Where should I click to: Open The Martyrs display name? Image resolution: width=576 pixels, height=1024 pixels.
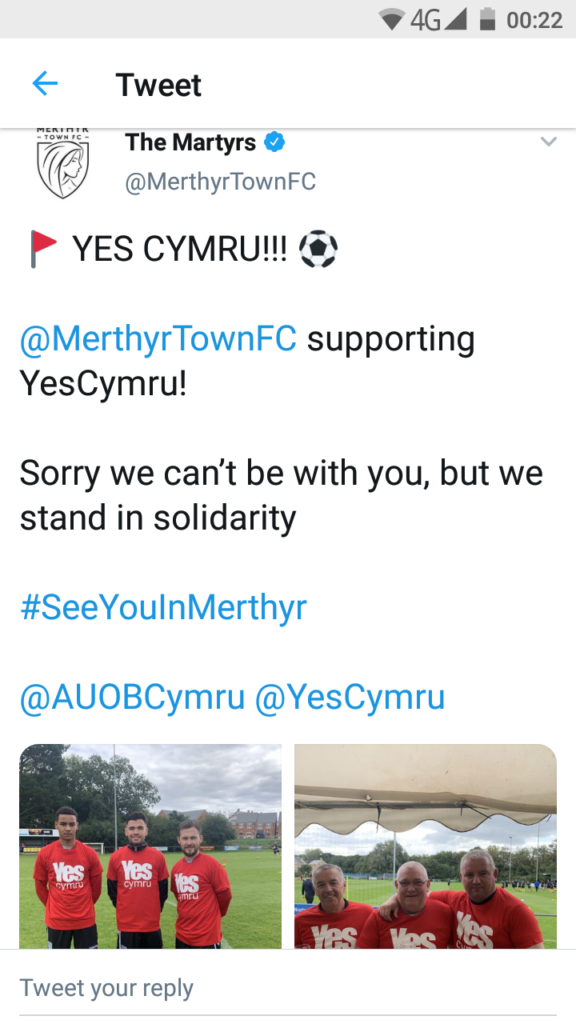pyautogui.click(x=191, y=142)
